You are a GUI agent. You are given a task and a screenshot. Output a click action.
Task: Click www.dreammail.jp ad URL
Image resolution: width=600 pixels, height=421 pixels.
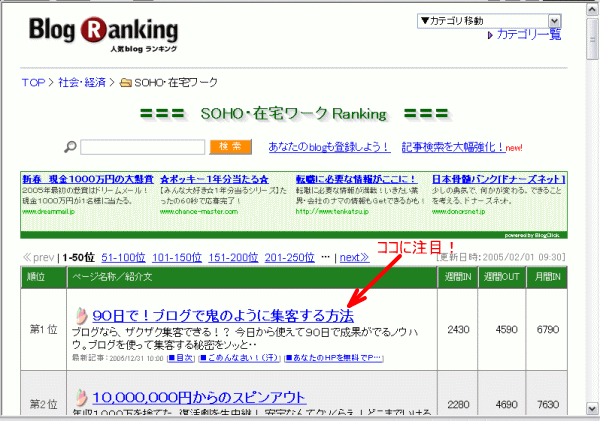click(48, 212)
